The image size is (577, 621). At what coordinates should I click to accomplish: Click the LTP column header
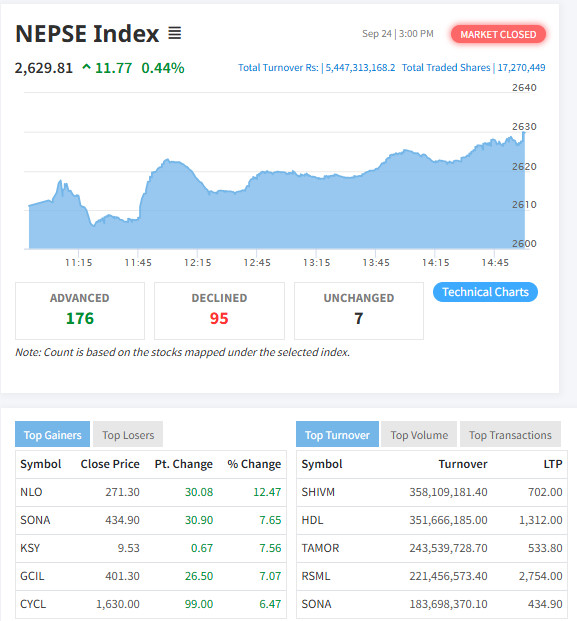pos(553,464)
